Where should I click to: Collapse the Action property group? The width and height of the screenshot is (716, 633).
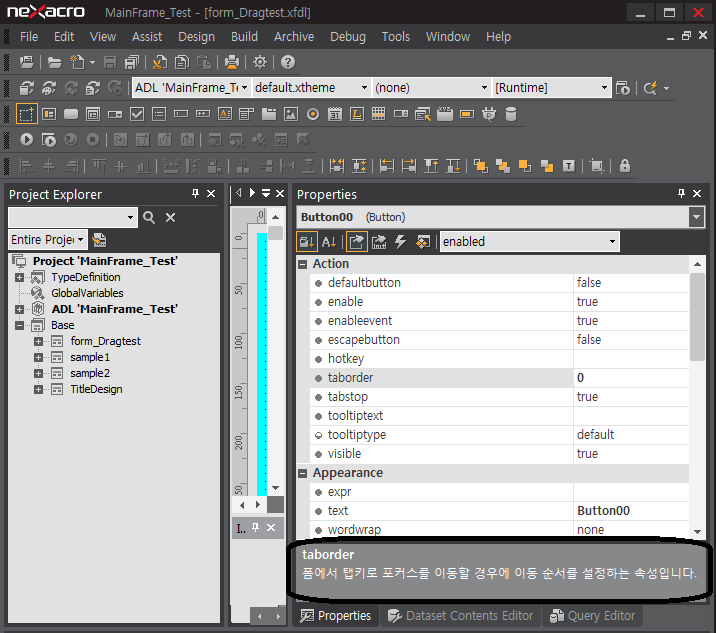point(302,264)
